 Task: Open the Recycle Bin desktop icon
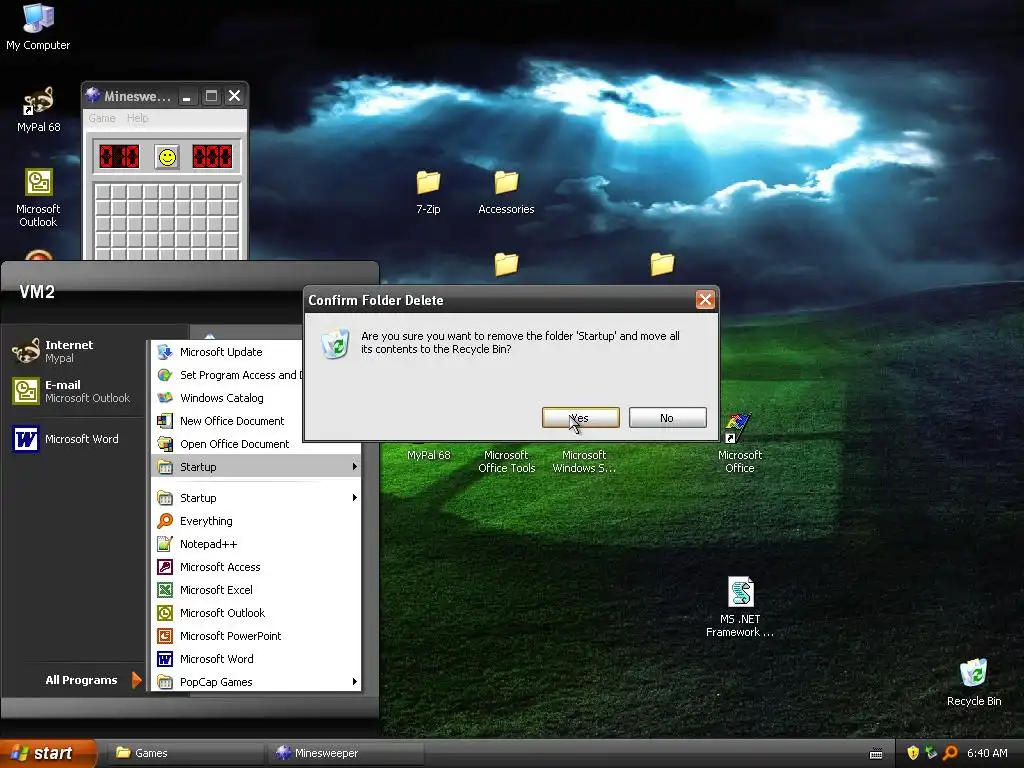click(974, 682)
